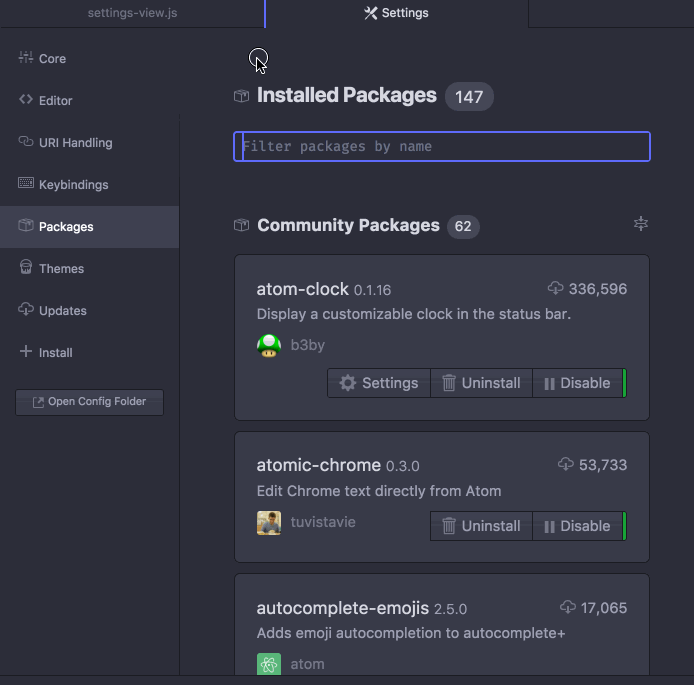Click the Updates cloud download icon
Image resolution: width=694 pixels, height=685 pixels.
click(x=26, y=309)
